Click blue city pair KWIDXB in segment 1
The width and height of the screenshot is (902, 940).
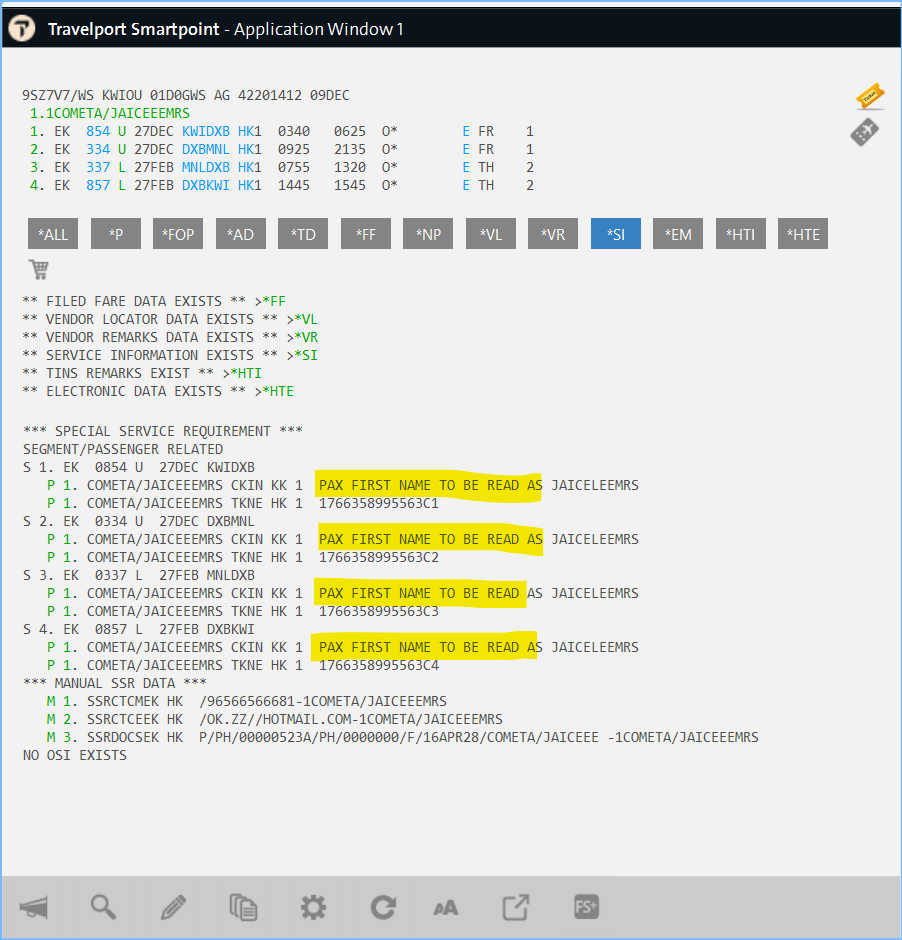[x=206, y=131]
